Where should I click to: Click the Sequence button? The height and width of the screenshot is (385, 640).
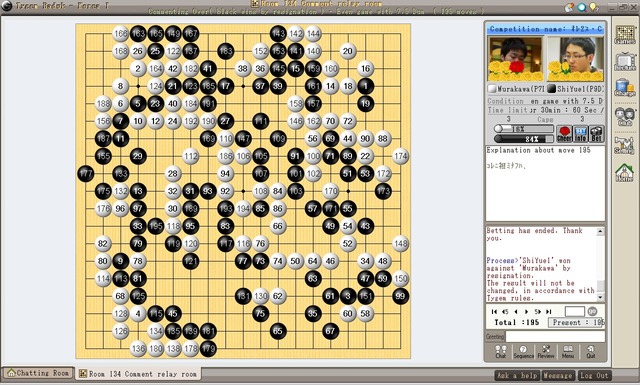click(x=523, y=352)
